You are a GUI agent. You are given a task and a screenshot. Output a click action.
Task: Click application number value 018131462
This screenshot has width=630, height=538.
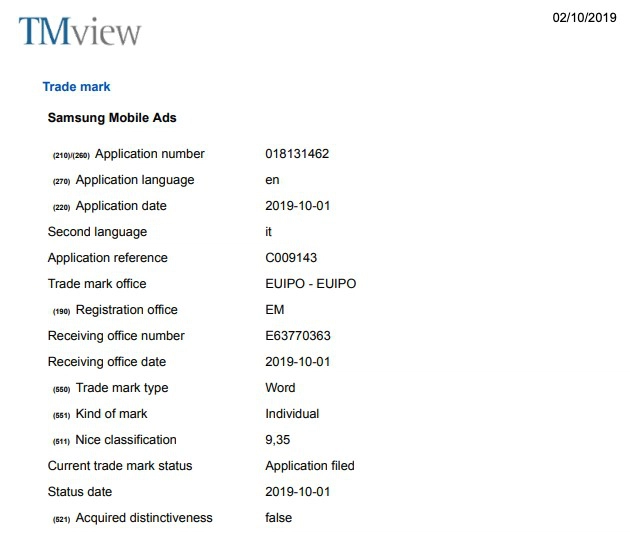(297, 154)
